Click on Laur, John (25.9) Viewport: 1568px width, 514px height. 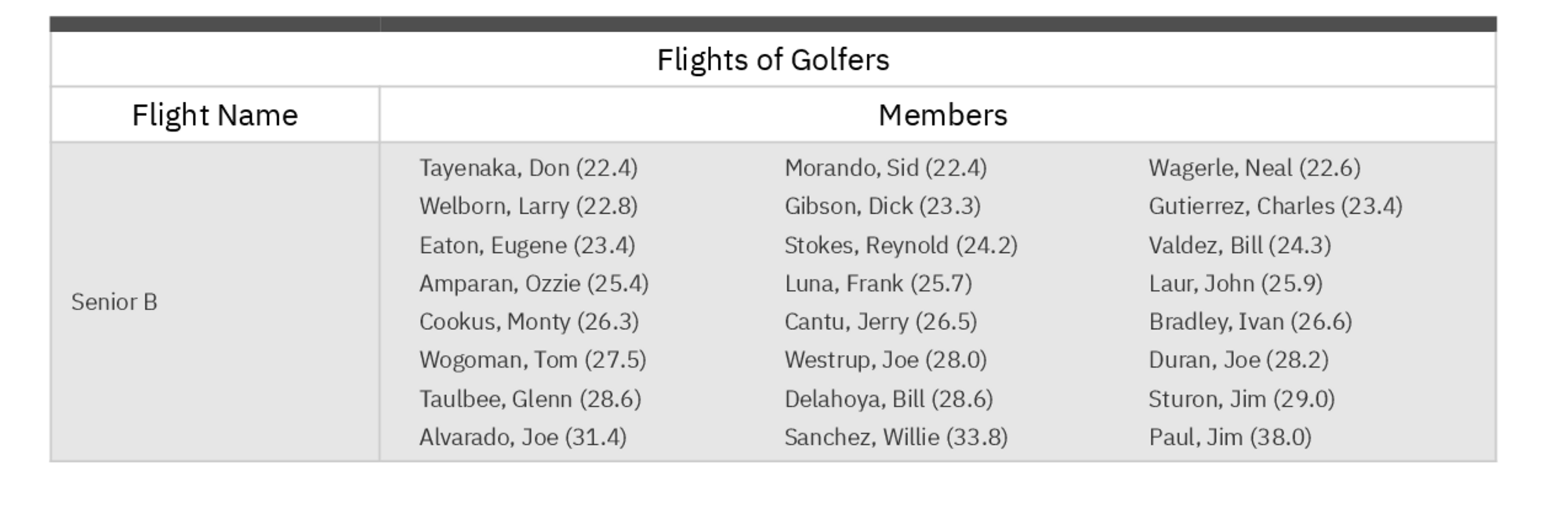pos(1236,283)
